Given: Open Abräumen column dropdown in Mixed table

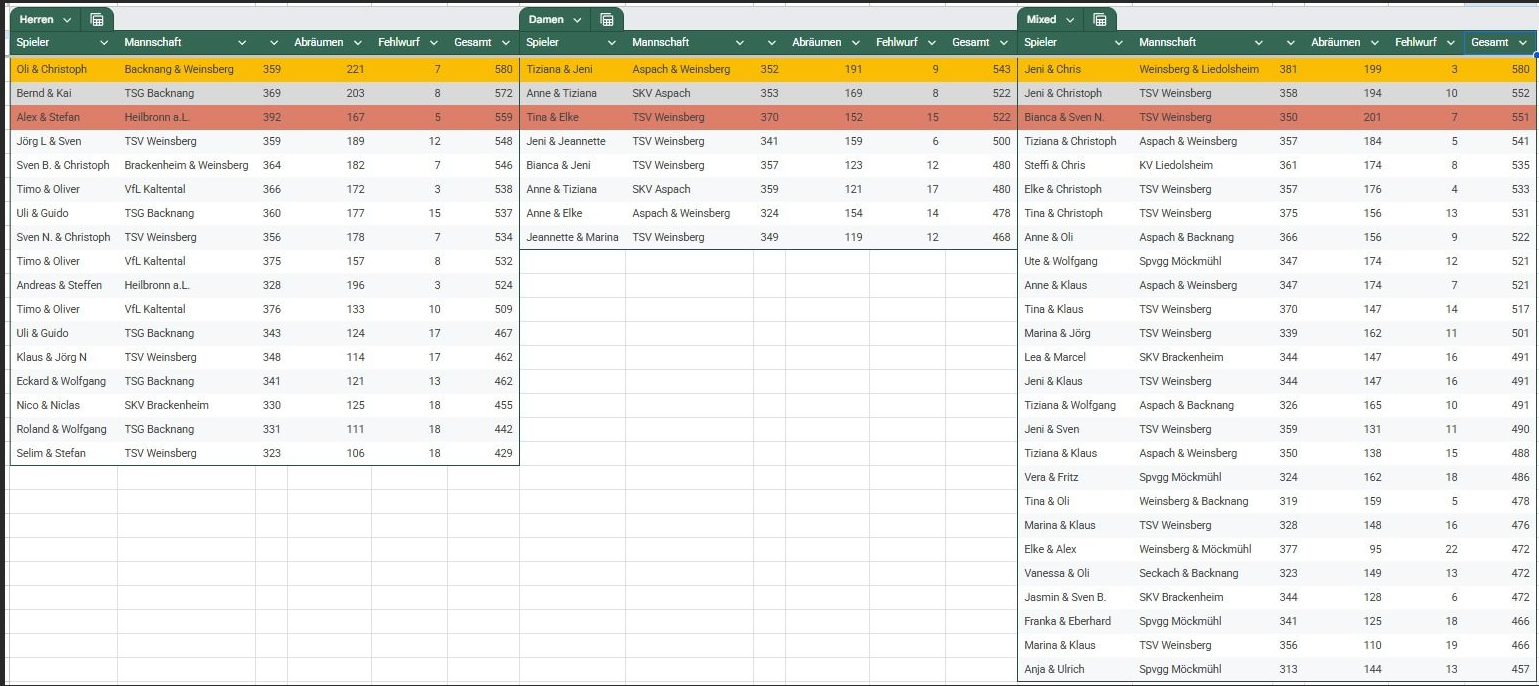Looking at the screenshot, I should pos(1374,43).
